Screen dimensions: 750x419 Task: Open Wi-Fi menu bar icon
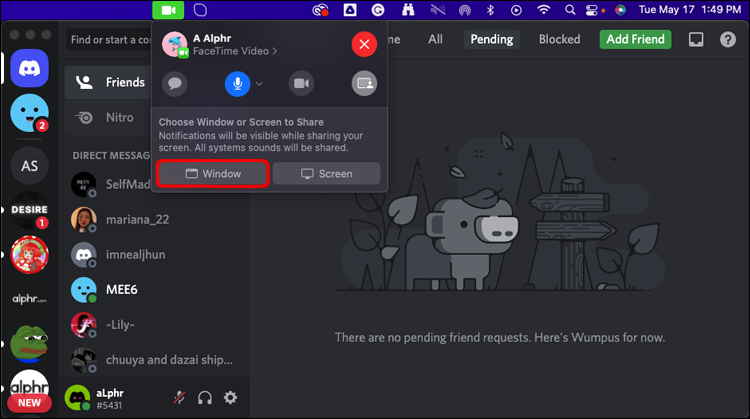point(543,10)
